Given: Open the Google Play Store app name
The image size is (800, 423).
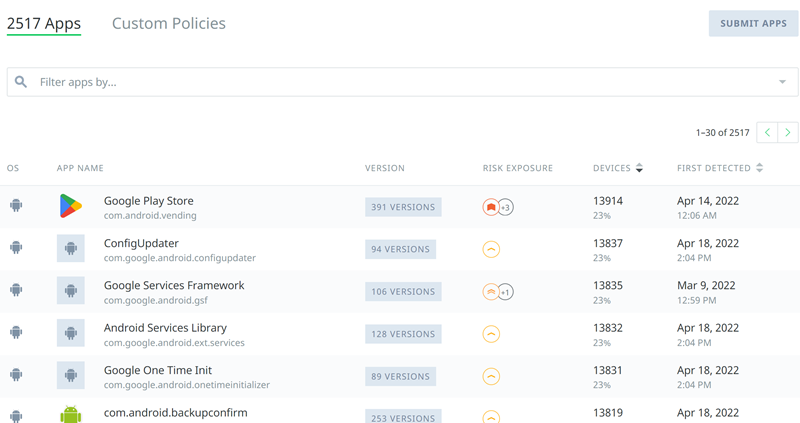Looking at the screenshot, I should (x=148, y=201).
